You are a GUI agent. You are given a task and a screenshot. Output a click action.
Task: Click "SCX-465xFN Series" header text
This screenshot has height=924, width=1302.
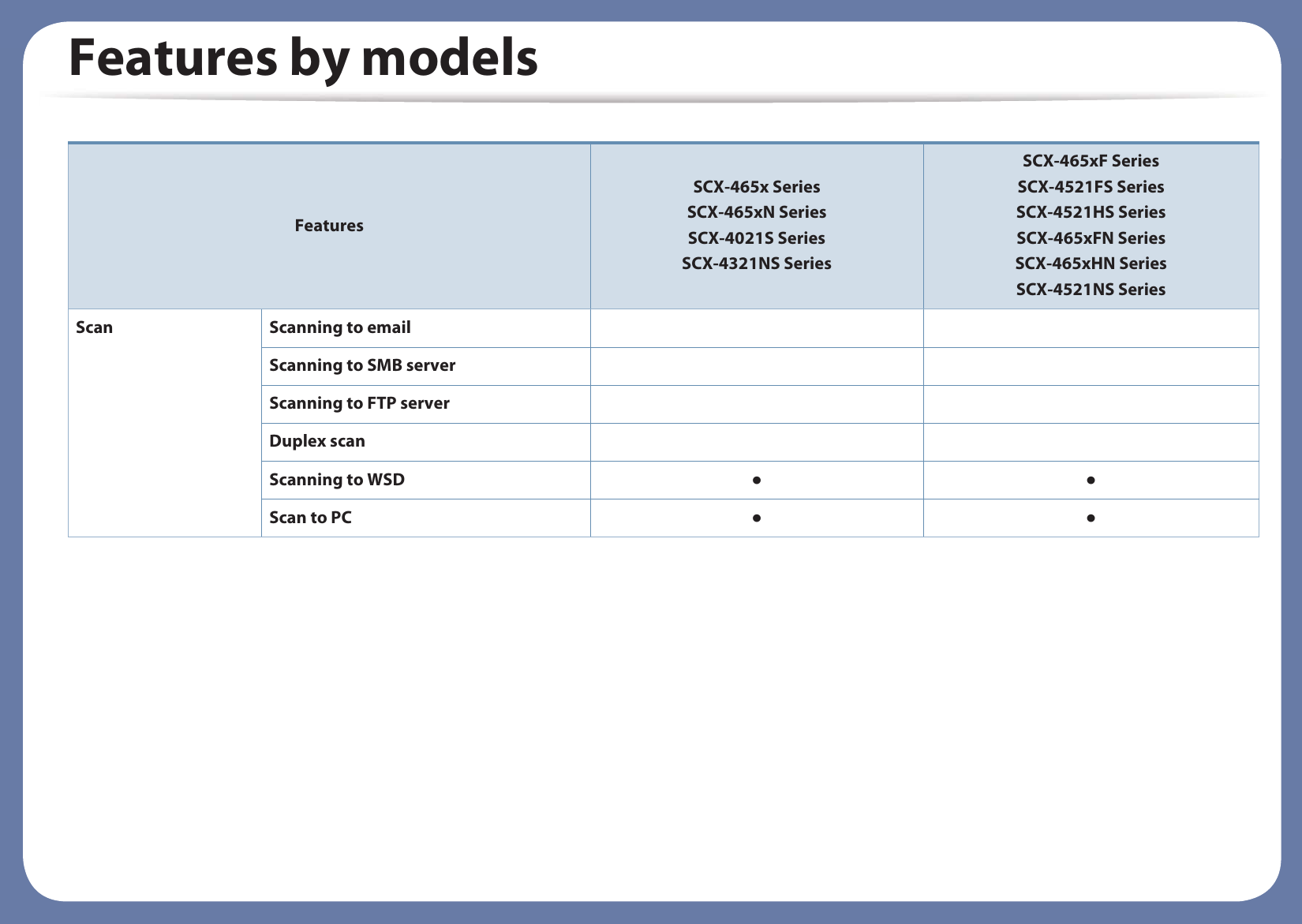(x=1091, y=238)
